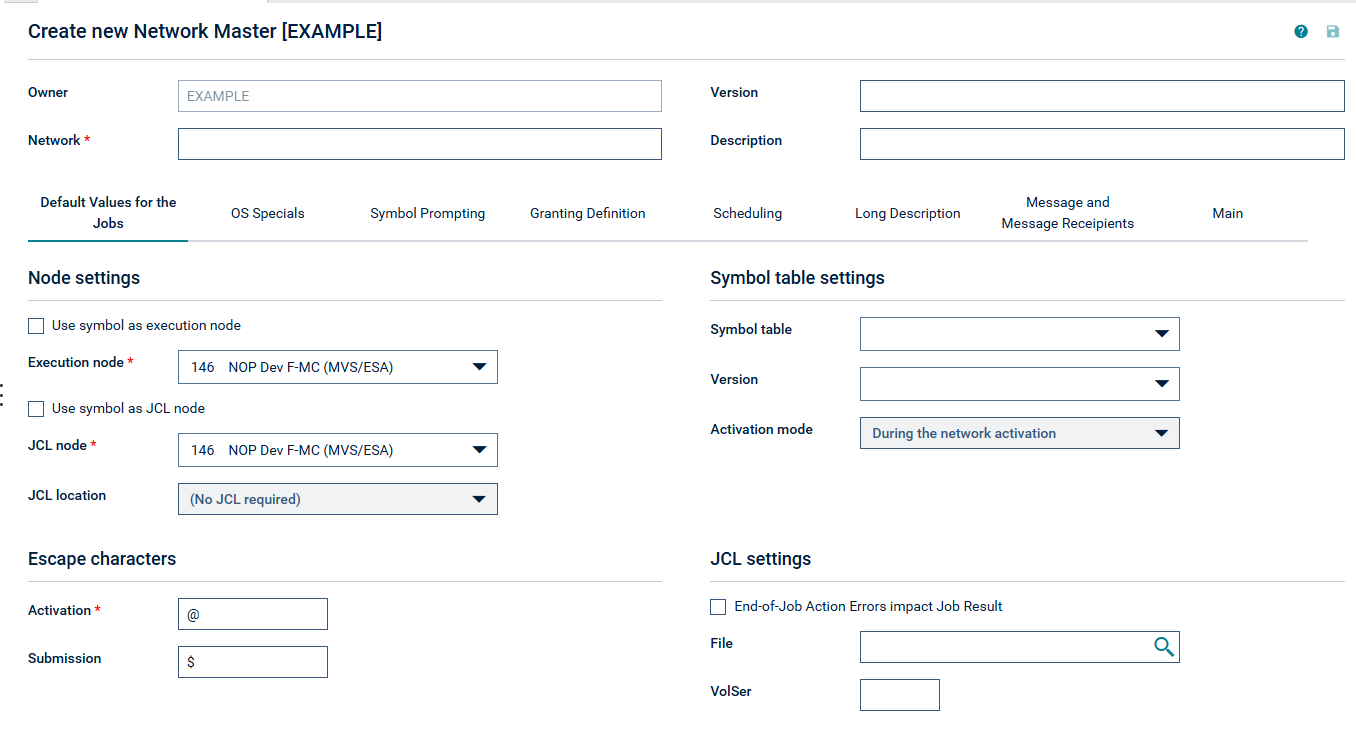Check End-of-Job Action Errors impact Job Result

(718, 607)
